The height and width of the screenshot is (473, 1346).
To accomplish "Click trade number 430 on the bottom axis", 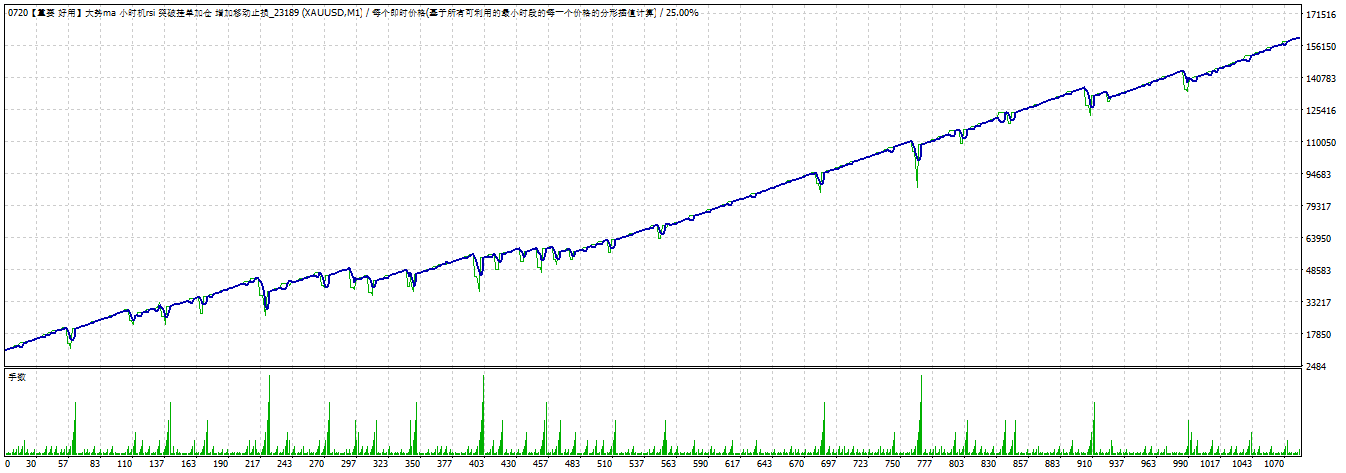I will click(508, 464).
